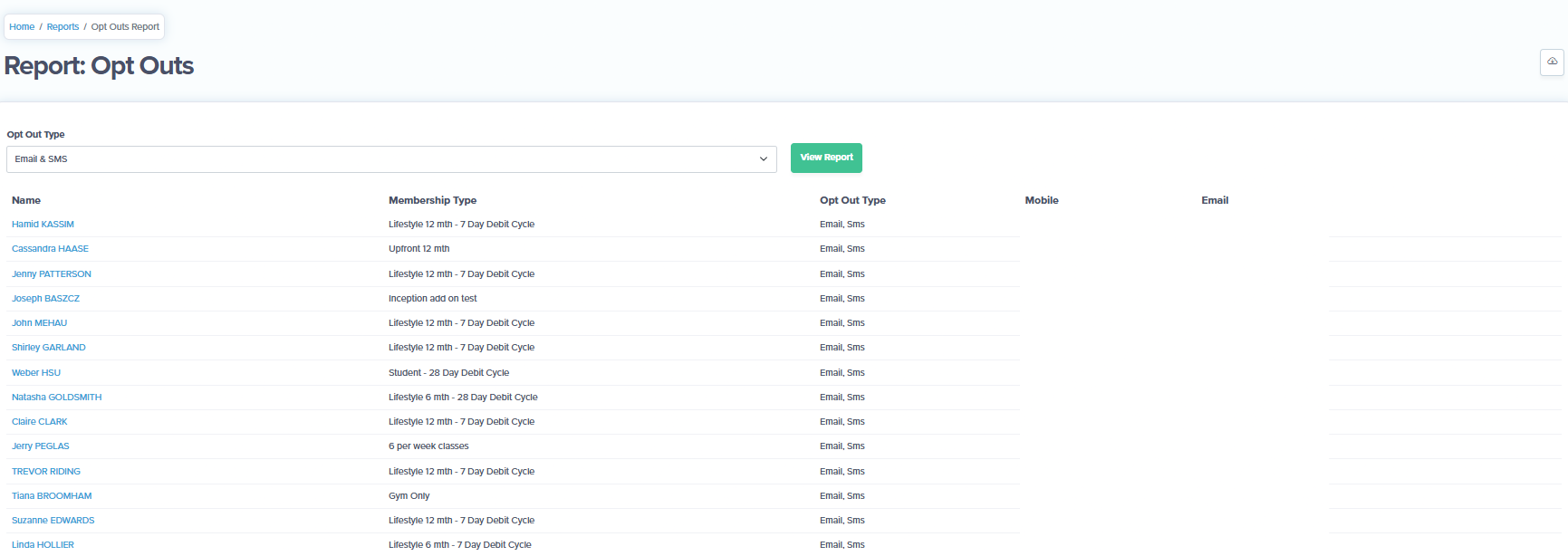Click the Mobile column header
The height and width of the screenshot is (556, 1568).
point(1042,201)
